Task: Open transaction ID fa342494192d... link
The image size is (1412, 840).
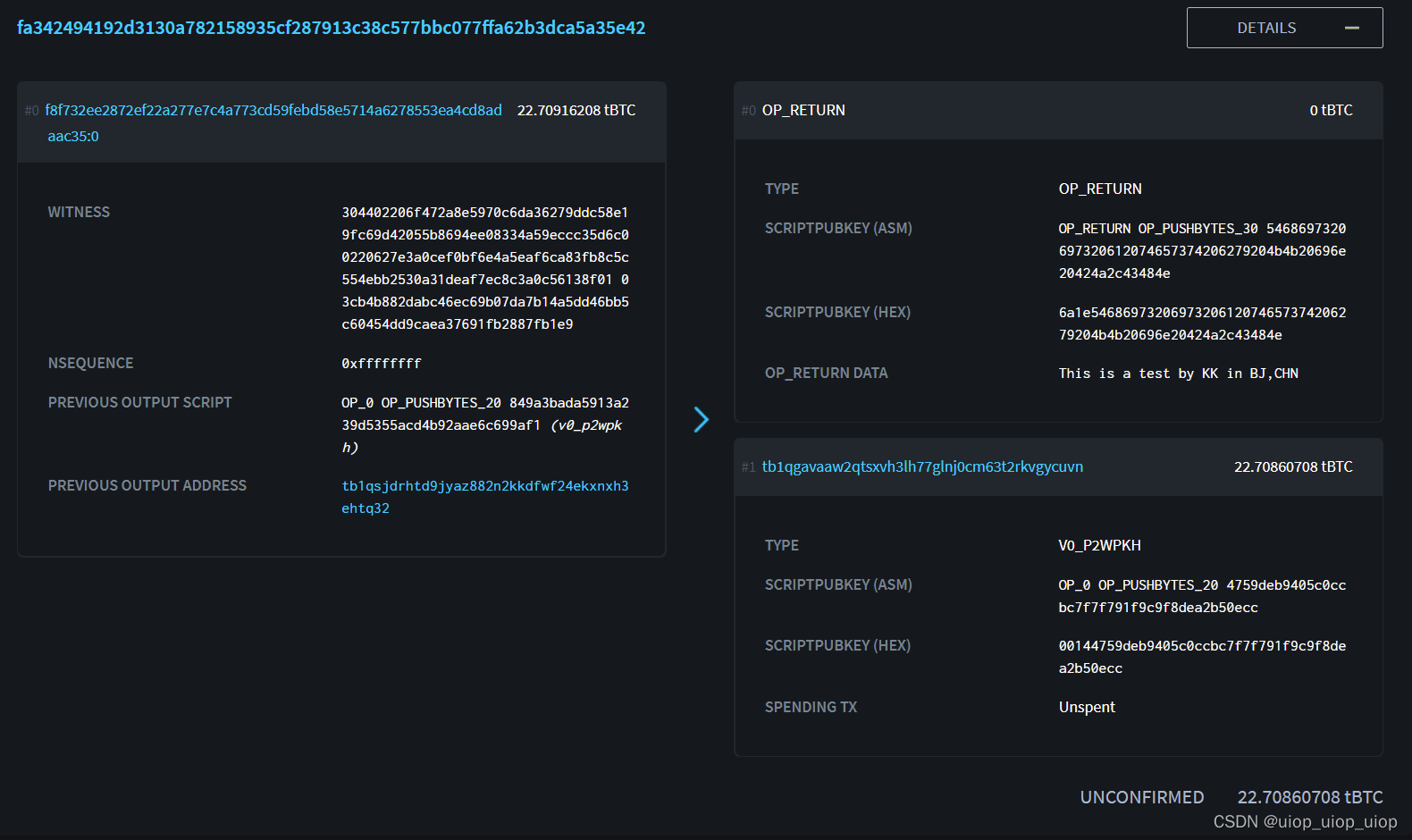Action: pos(331,28)
